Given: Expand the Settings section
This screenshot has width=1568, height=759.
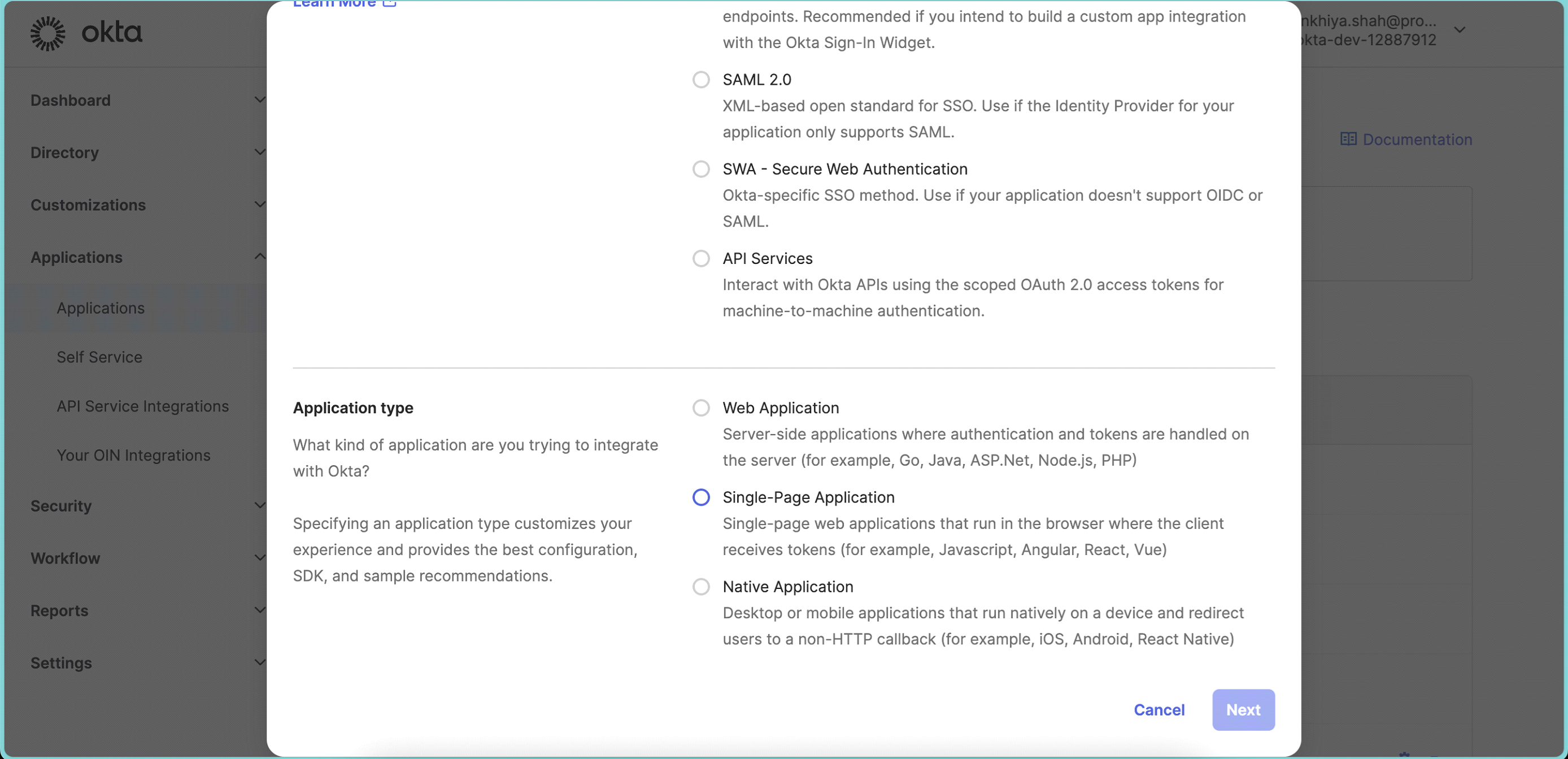Looking at the screenshot, I should point(61,663).
